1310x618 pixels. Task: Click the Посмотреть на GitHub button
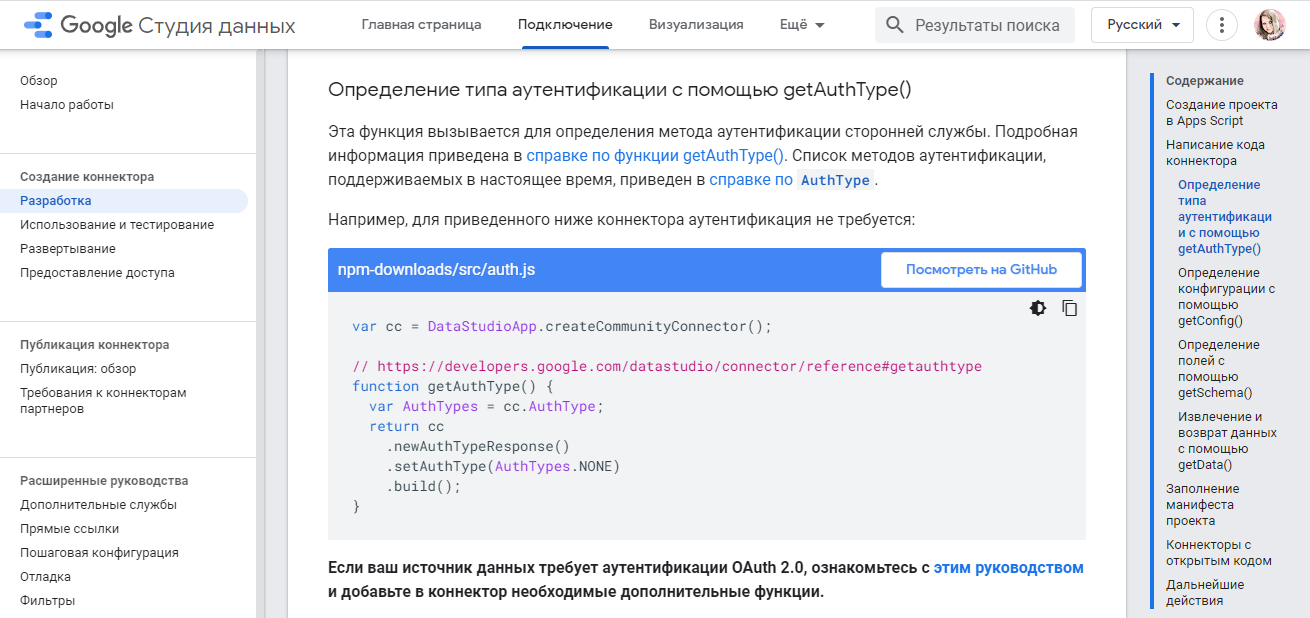pos(980,270)
